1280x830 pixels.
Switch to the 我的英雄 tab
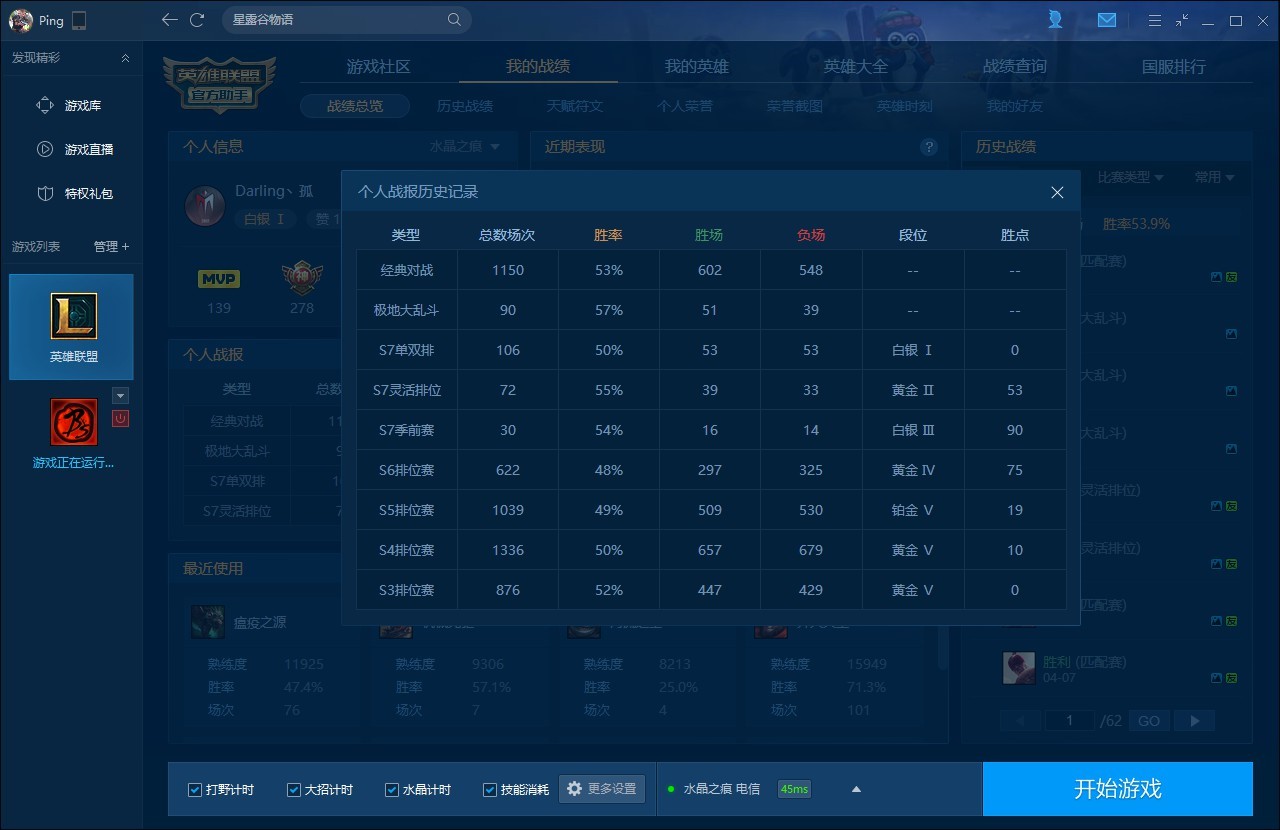(697, 67)
